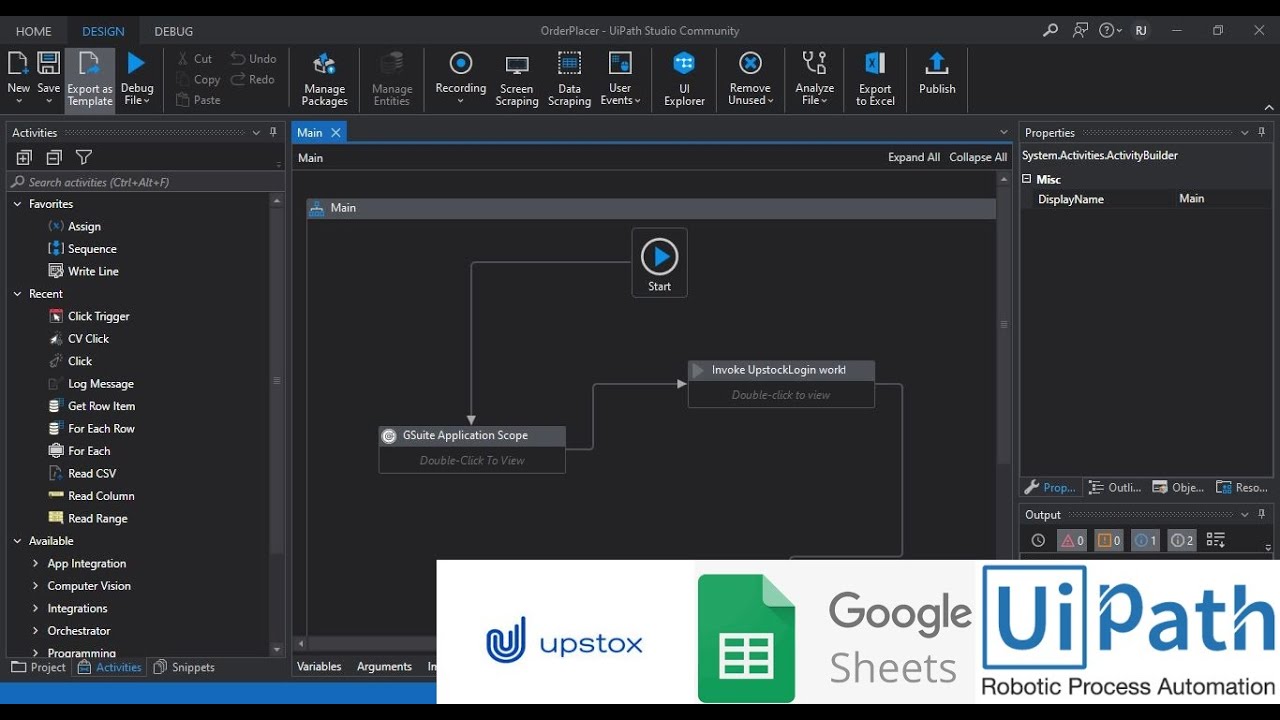This screenshot has height=720, width=1280.
Task: Collapse the Available group
Action: [x=18, y=541]
